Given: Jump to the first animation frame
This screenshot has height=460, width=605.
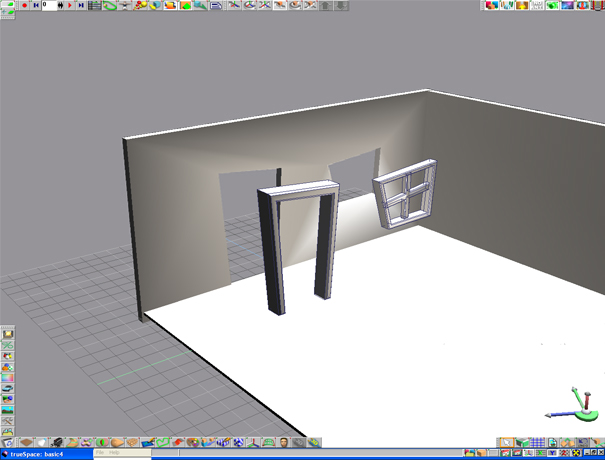Looking at the screenshot, I should point(36,6).
